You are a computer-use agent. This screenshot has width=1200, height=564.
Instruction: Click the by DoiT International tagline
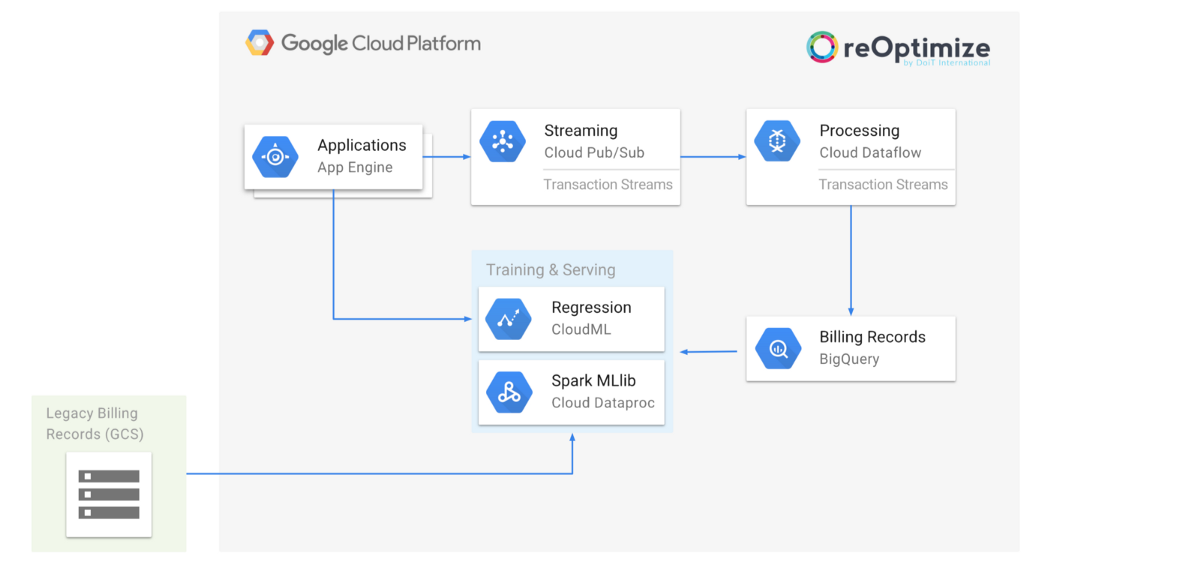tap(946, 63)
